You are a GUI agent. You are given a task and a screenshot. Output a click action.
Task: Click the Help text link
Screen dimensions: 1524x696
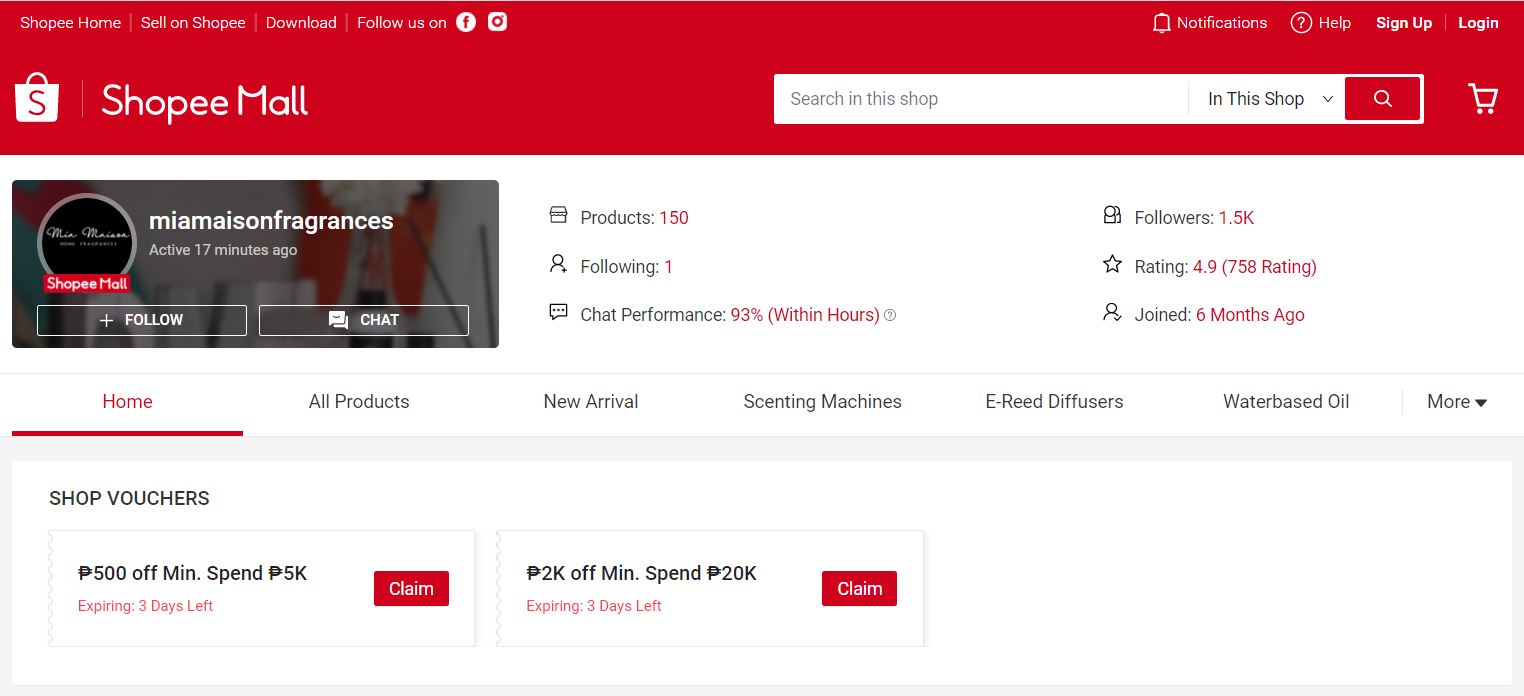coord(1335,23)
